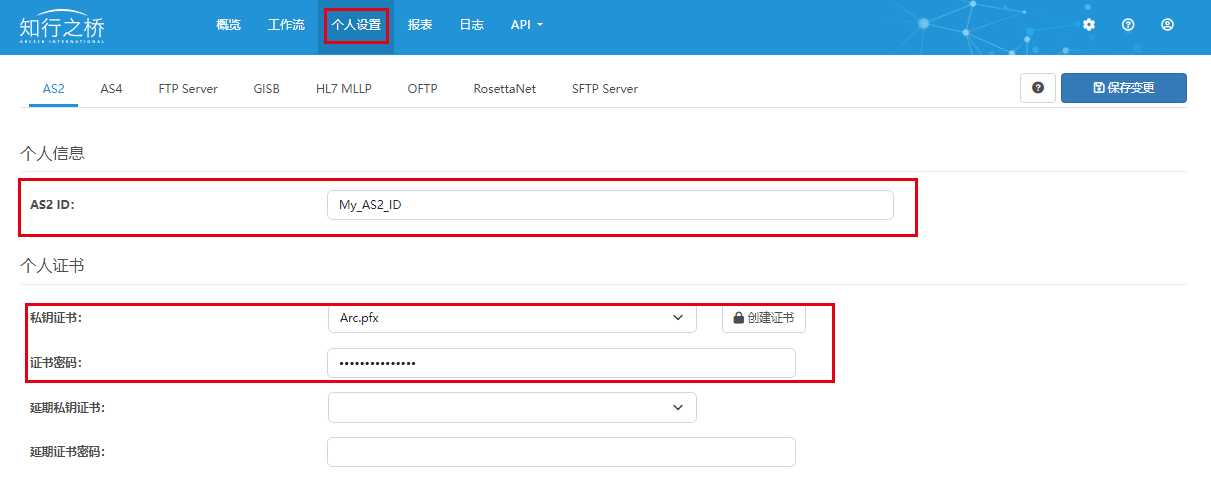The image size is (1211, 500).
Task: Open the 日志 menu
Action: click(471, 25)
